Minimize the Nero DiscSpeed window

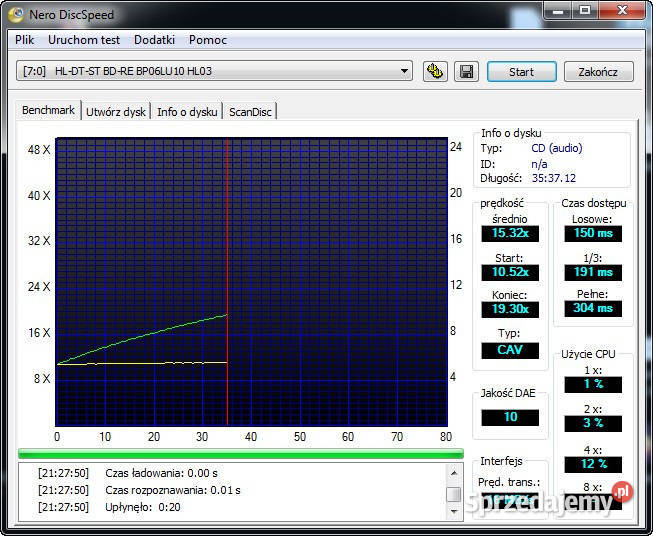[557, 11]
